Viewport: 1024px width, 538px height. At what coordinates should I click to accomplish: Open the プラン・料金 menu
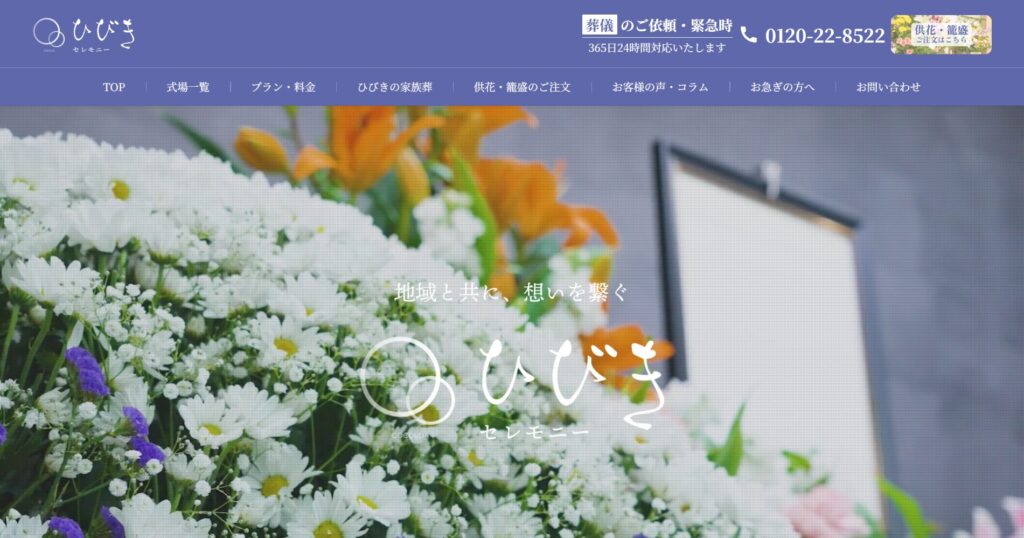283,87
